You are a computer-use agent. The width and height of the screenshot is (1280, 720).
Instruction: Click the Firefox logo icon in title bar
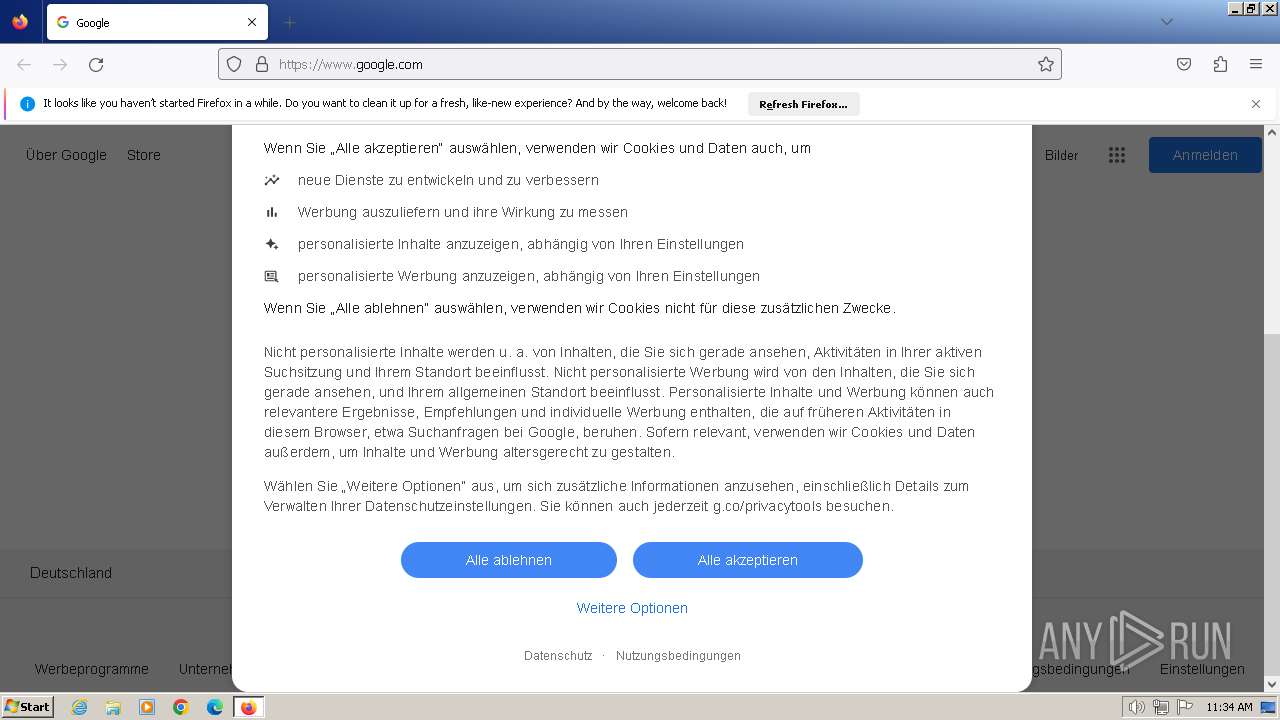20,21
